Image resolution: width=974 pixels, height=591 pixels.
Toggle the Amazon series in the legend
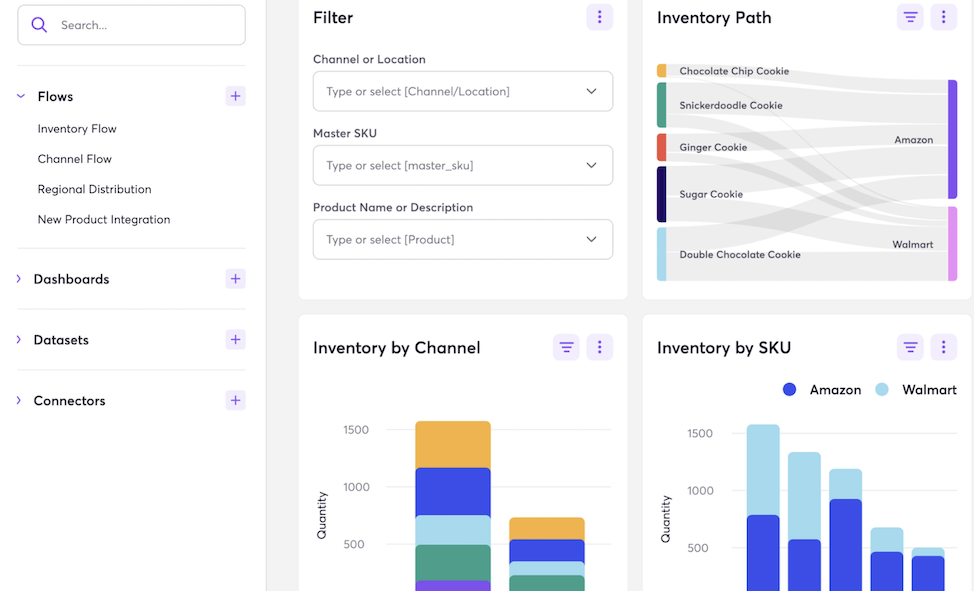click(821, 389)
